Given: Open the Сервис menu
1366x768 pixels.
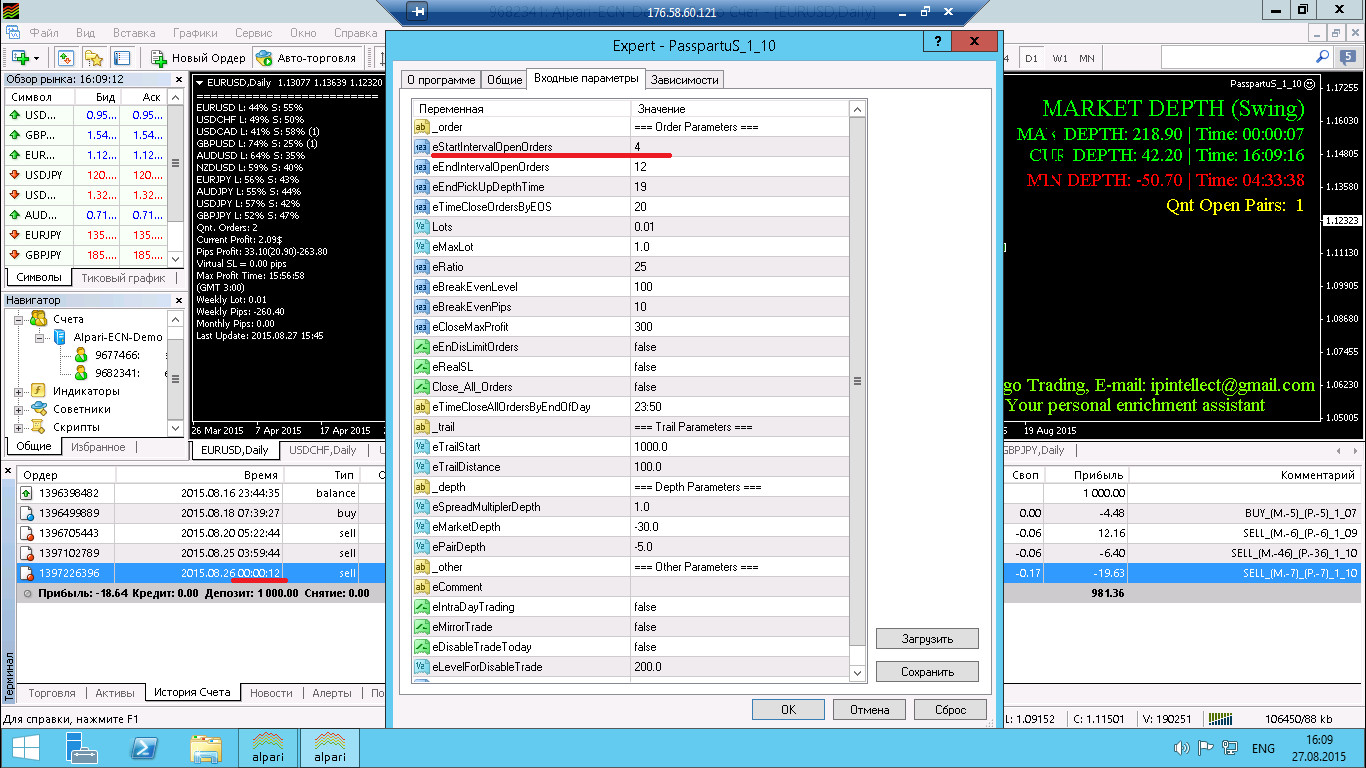Looking at the screenshot, I should (253, 33).
